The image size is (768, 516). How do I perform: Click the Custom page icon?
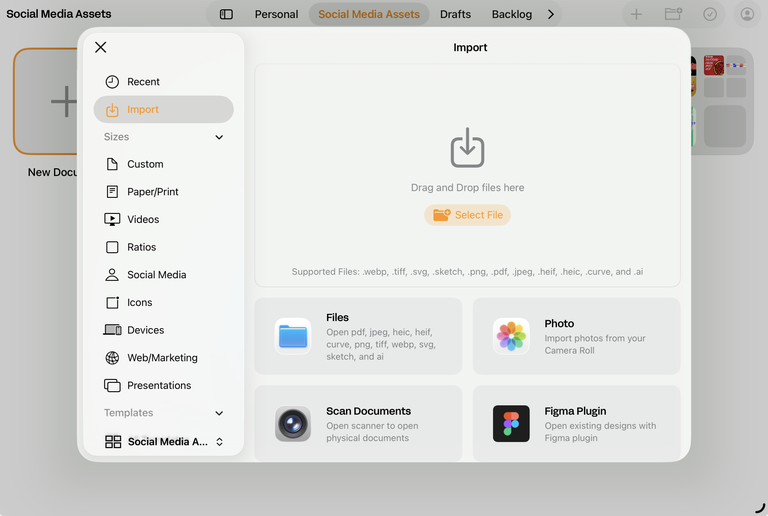click(x=112, y=164)
